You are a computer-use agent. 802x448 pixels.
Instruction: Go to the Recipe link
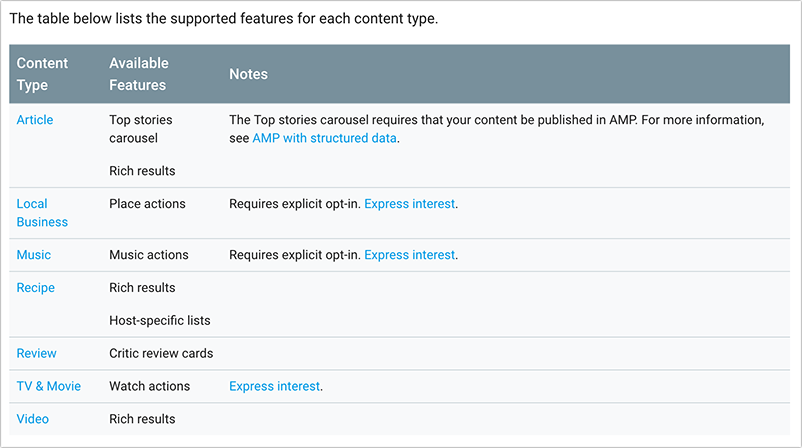point(36,288)
